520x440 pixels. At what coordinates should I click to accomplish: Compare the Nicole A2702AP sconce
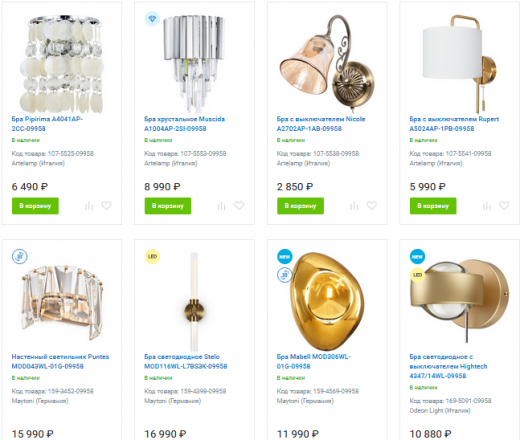[x=354, y=206]
